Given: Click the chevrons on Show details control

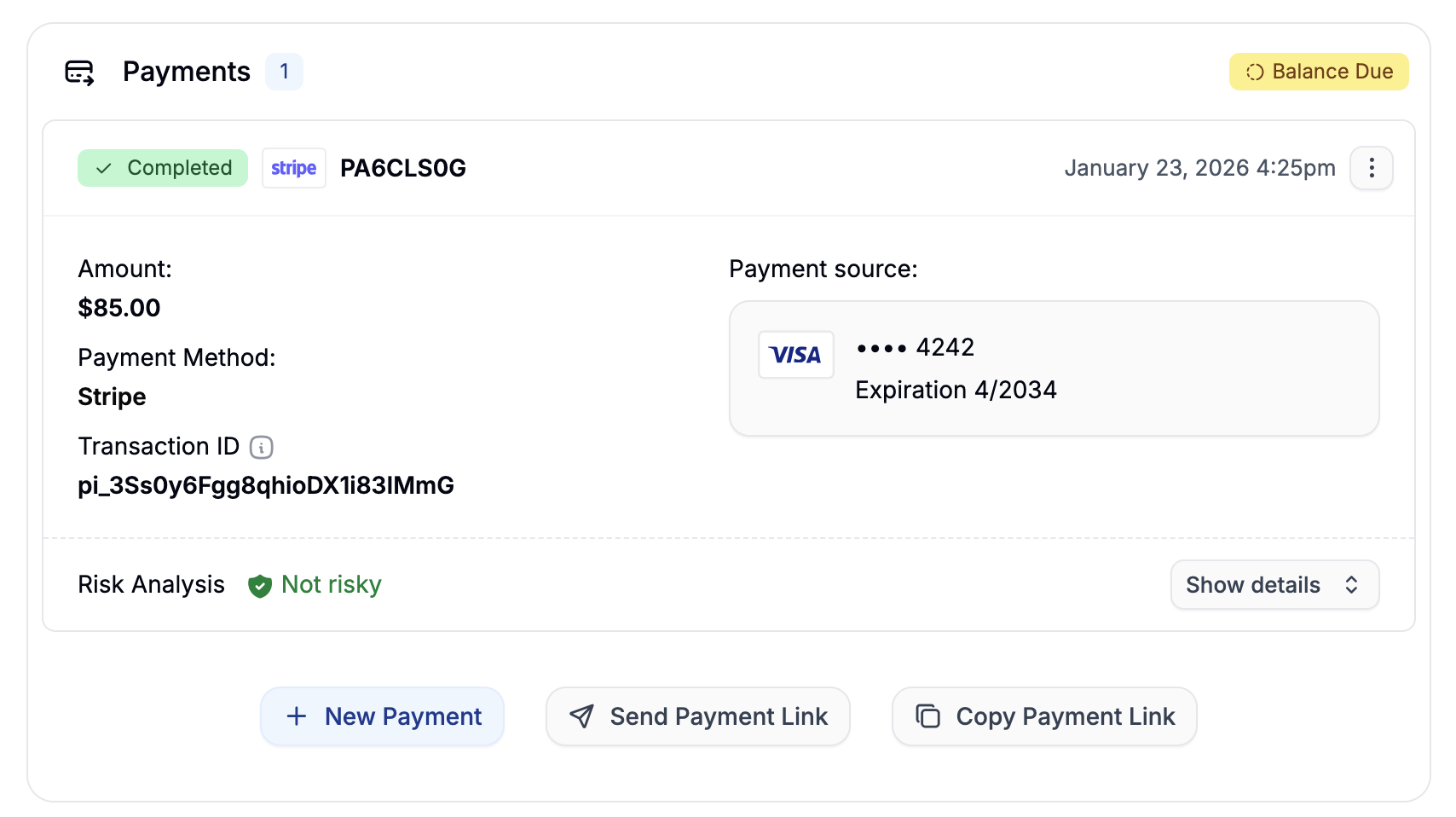Looking at the screenshot, I should (1351, 585).
